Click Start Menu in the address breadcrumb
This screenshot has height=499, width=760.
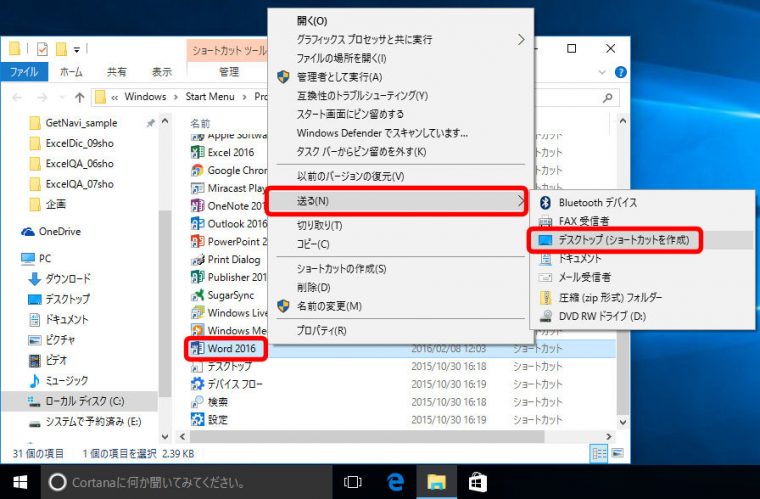209,97
